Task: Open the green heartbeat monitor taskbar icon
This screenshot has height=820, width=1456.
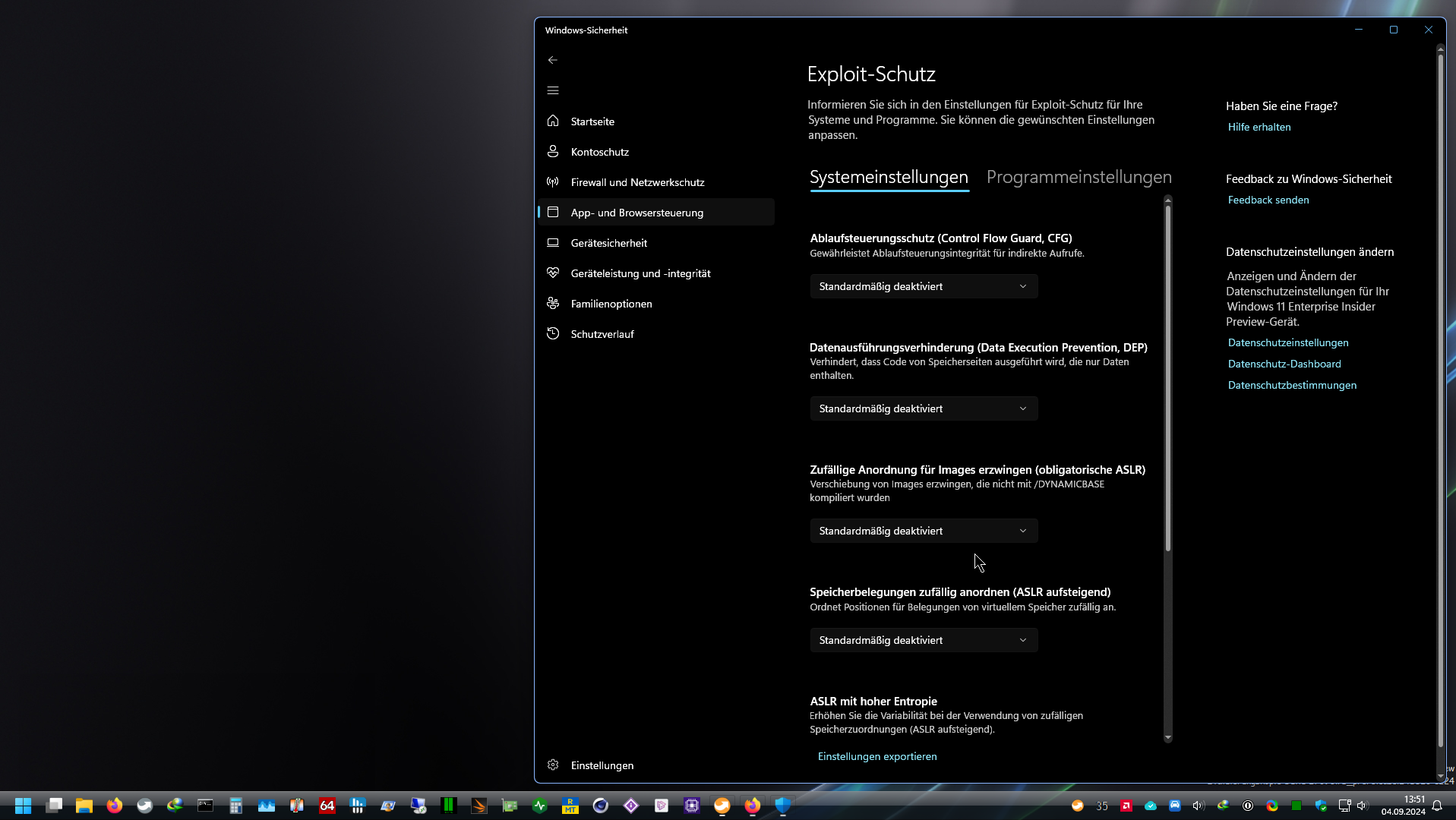Action: point(540,806)
